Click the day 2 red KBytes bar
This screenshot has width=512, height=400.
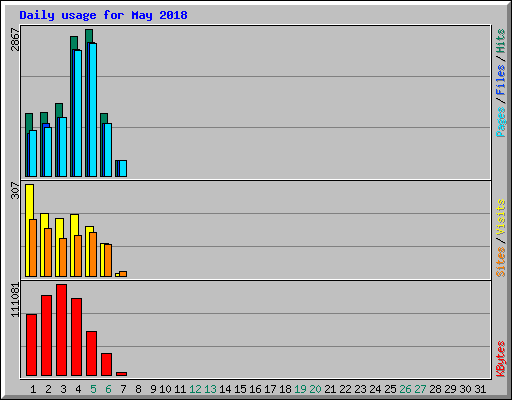pos(46,335)
